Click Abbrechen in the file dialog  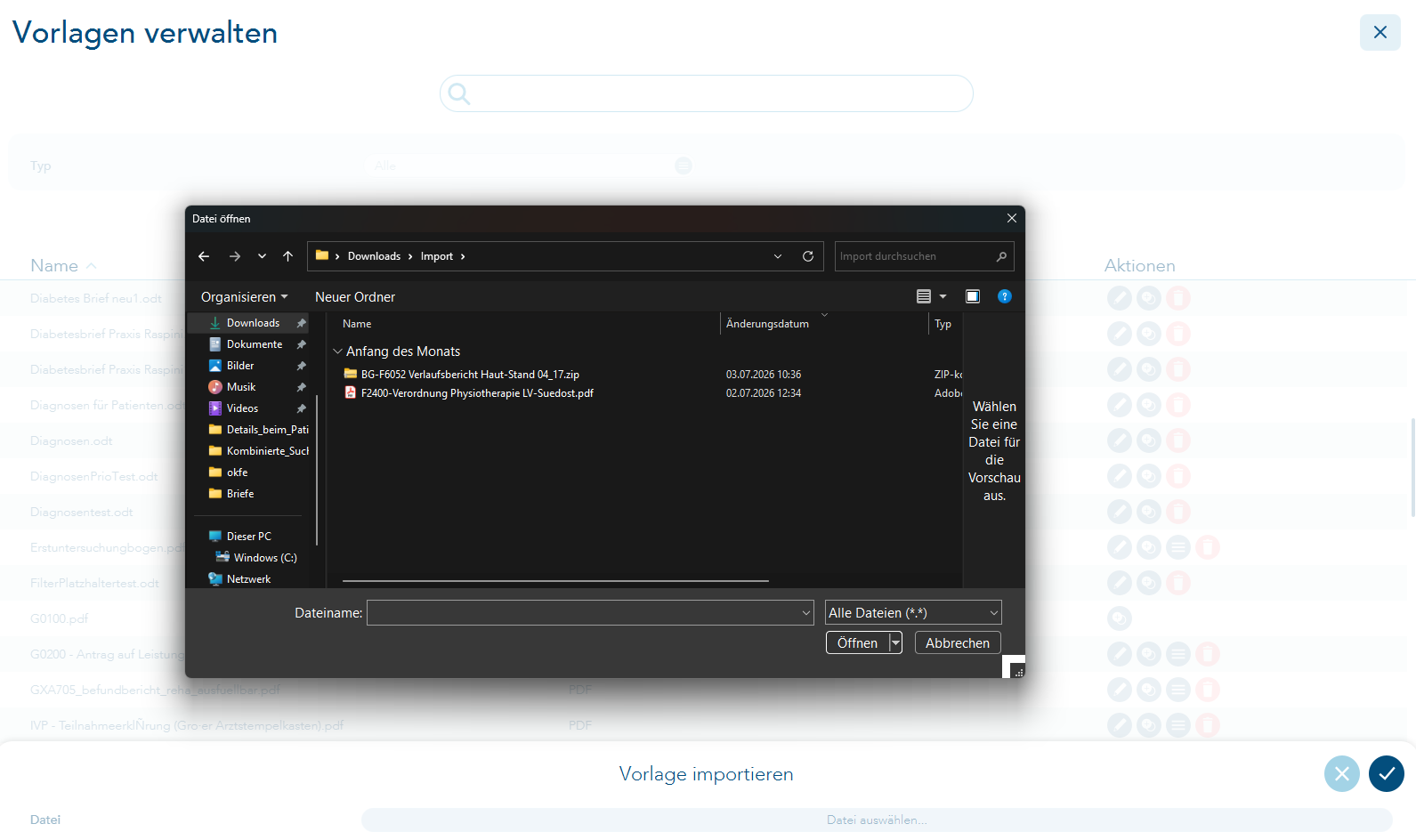958,642
